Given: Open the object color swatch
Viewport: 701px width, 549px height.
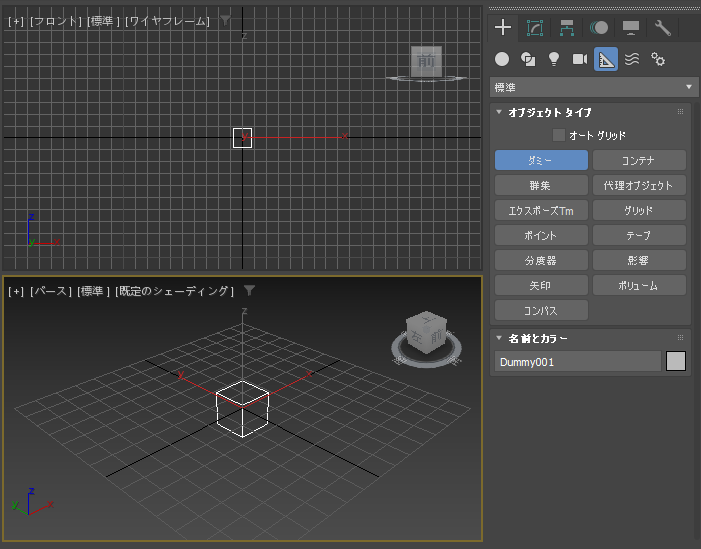Looking at the screenshot, I should tap(676, 361).
